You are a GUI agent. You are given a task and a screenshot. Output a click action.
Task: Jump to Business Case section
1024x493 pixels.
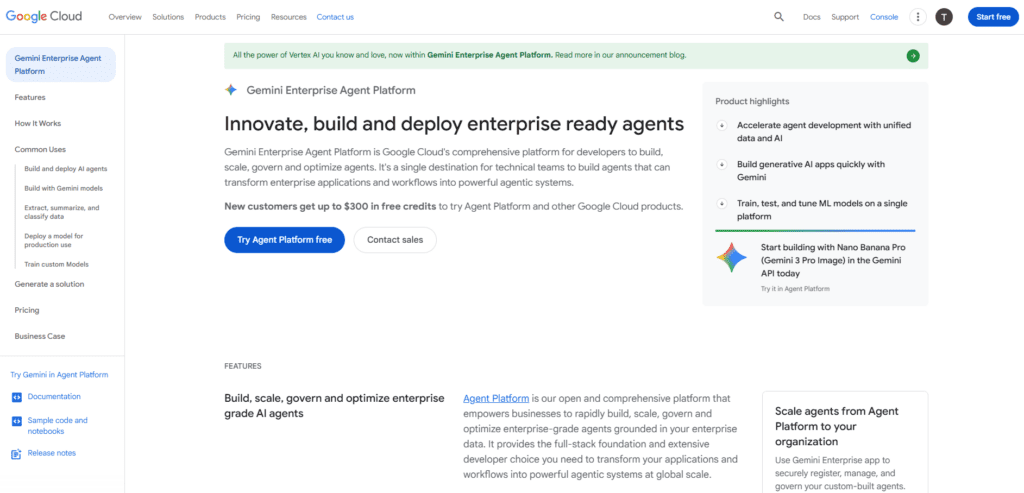pos(40,336)
